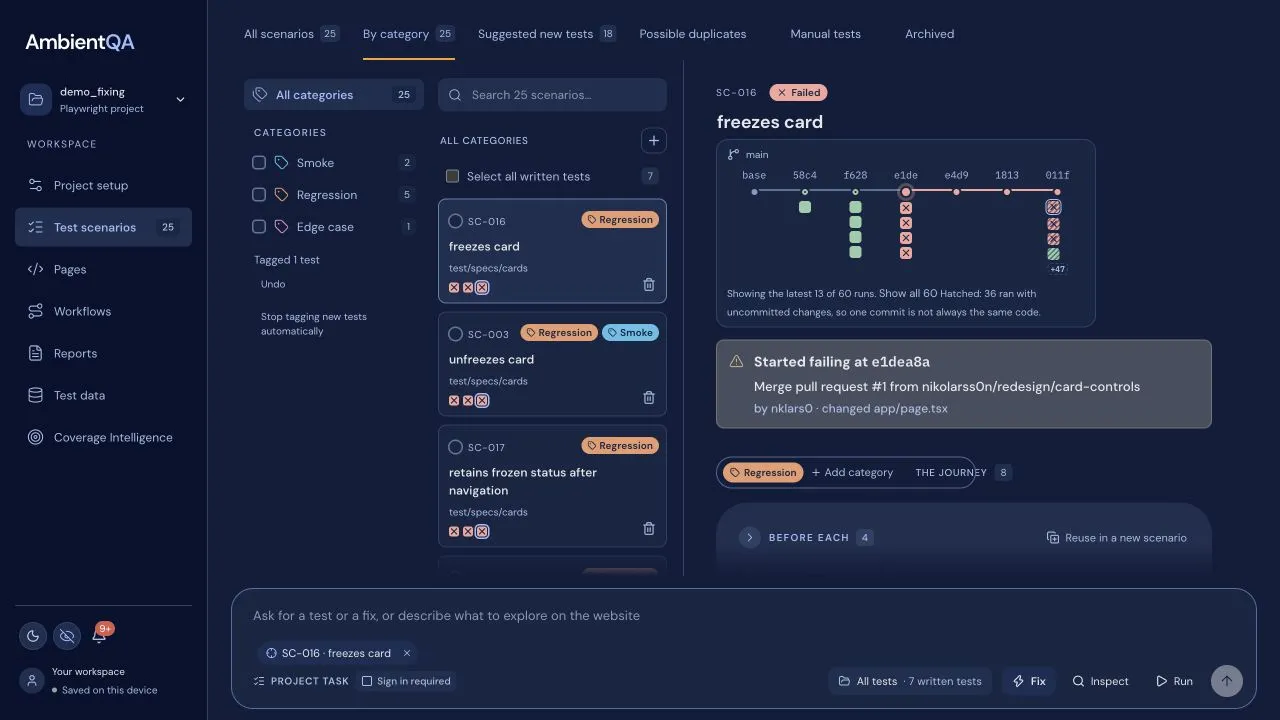Image resolution: width=1280 pixels, height=720 pixels.
Task: Delete SC-016 freezes card with trash icon
Action: (x=648, y=285)
